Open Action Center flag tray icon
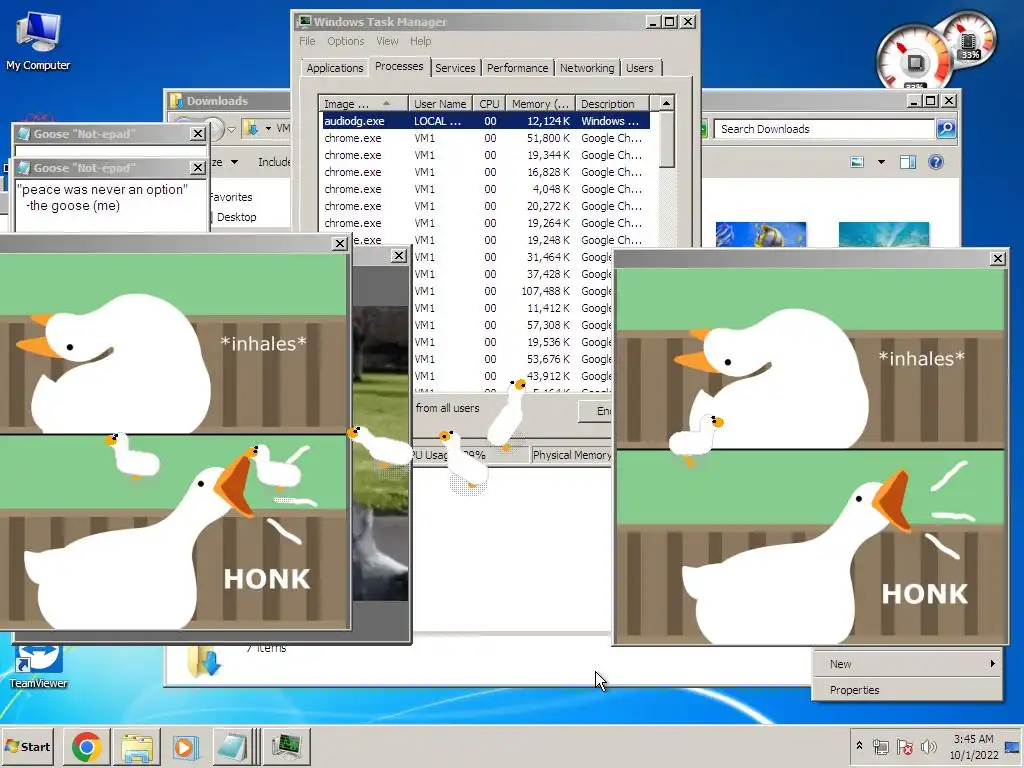This screenshot has height=768, width=1024. (904, 746)
